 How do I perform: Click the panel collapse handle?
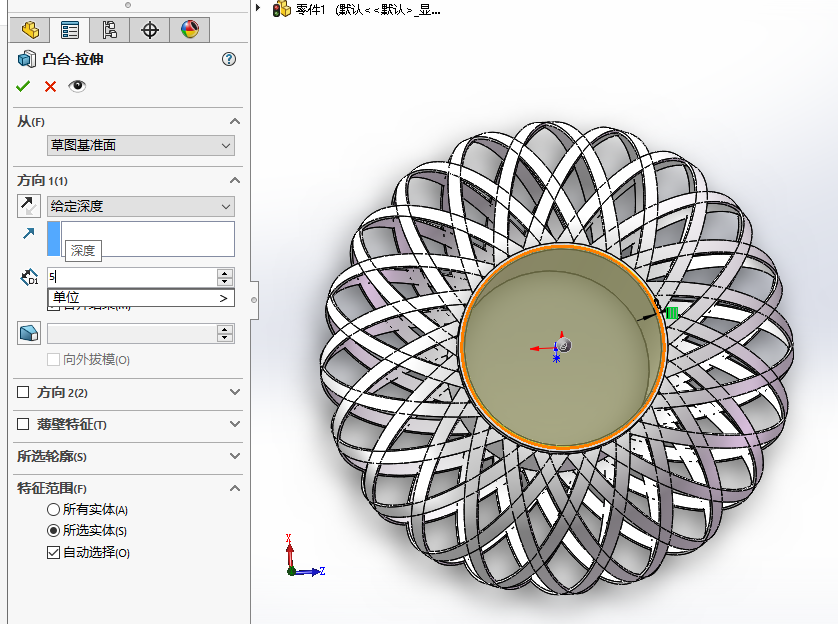(x=254, y=300)
